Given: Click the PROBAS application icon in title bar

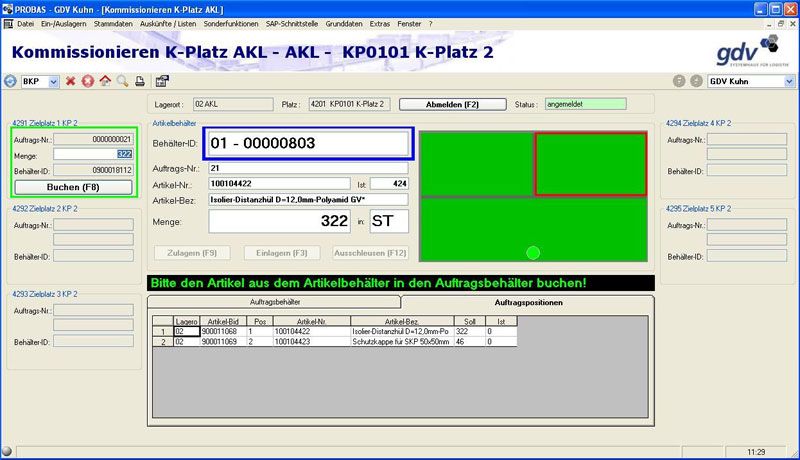Looking at the screenshot, I should tap(7, 9).
